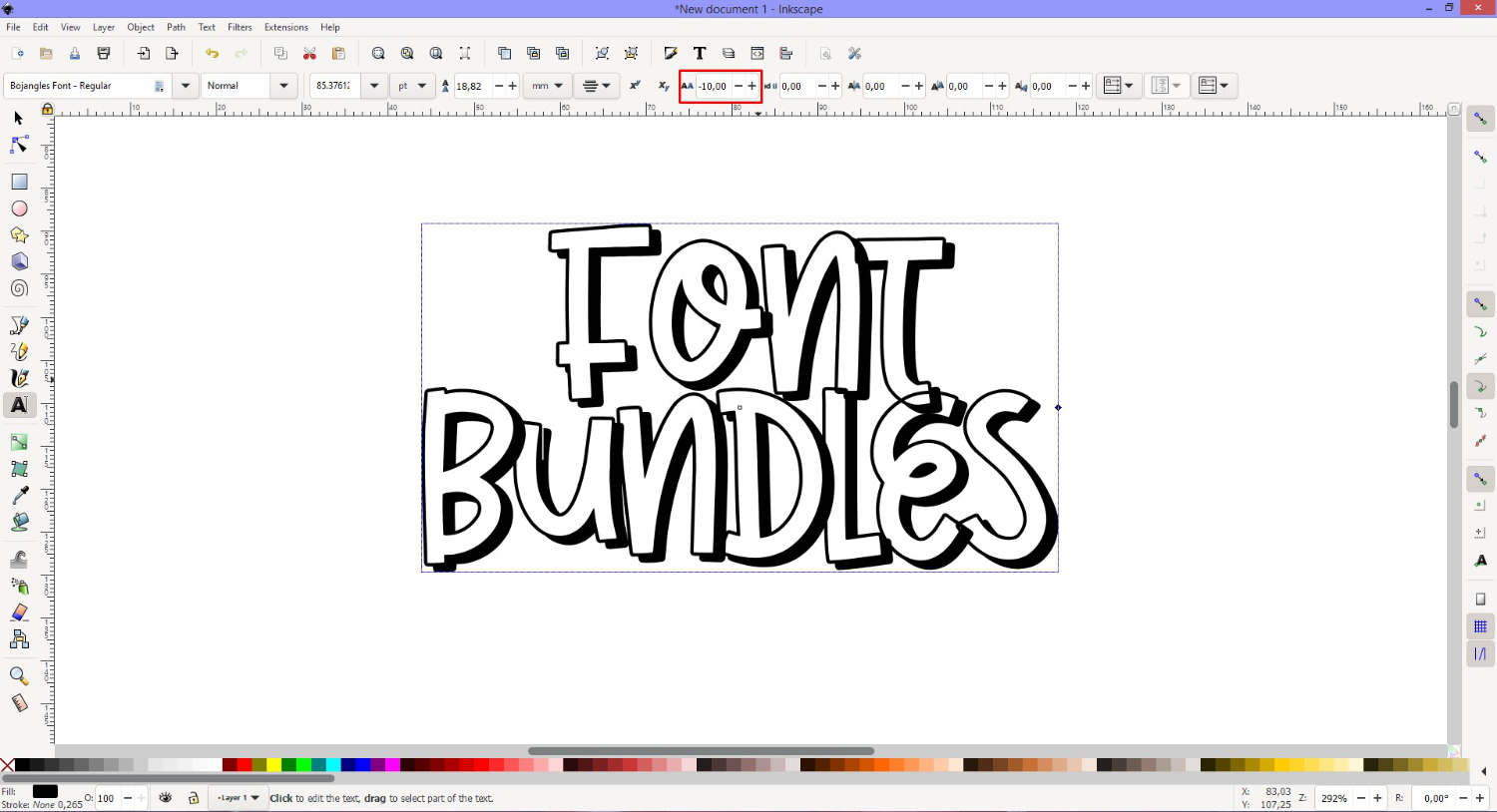The width and height of the screenshot is (1497, 812).
Task: Select the Ellipse tool
Action: click(19, 208)
